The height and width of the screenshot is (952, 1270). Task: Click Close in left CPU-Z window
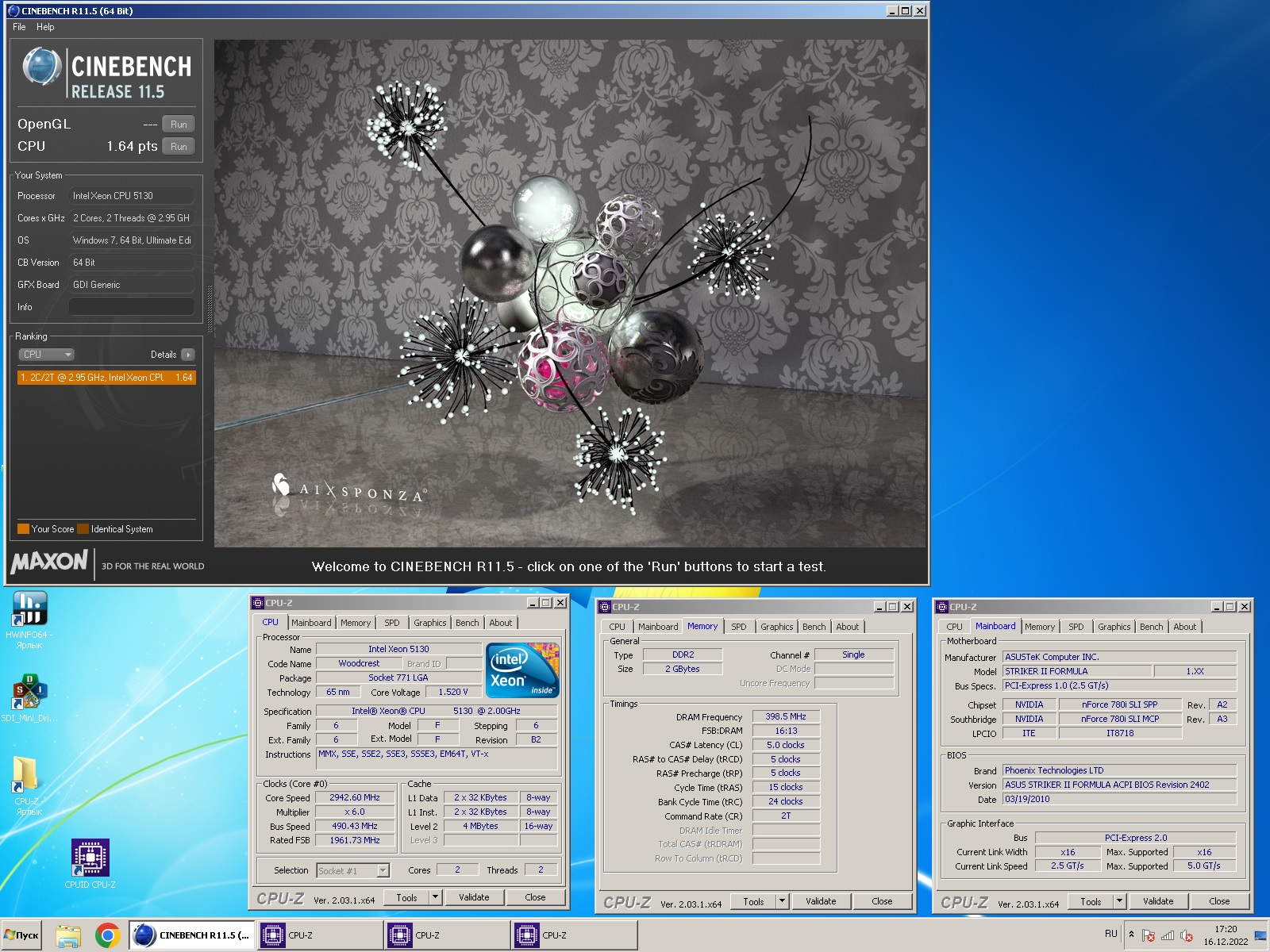535,897
